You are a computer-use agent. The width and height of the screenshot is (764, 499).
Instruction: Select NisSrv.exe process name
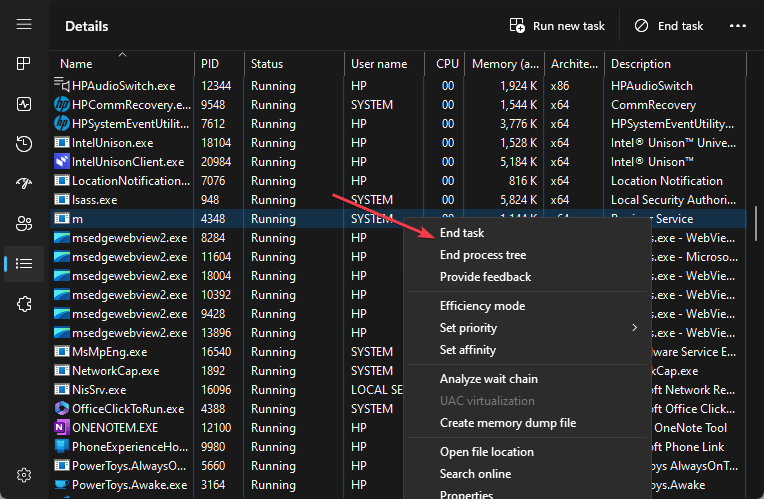tap(99, 390)
